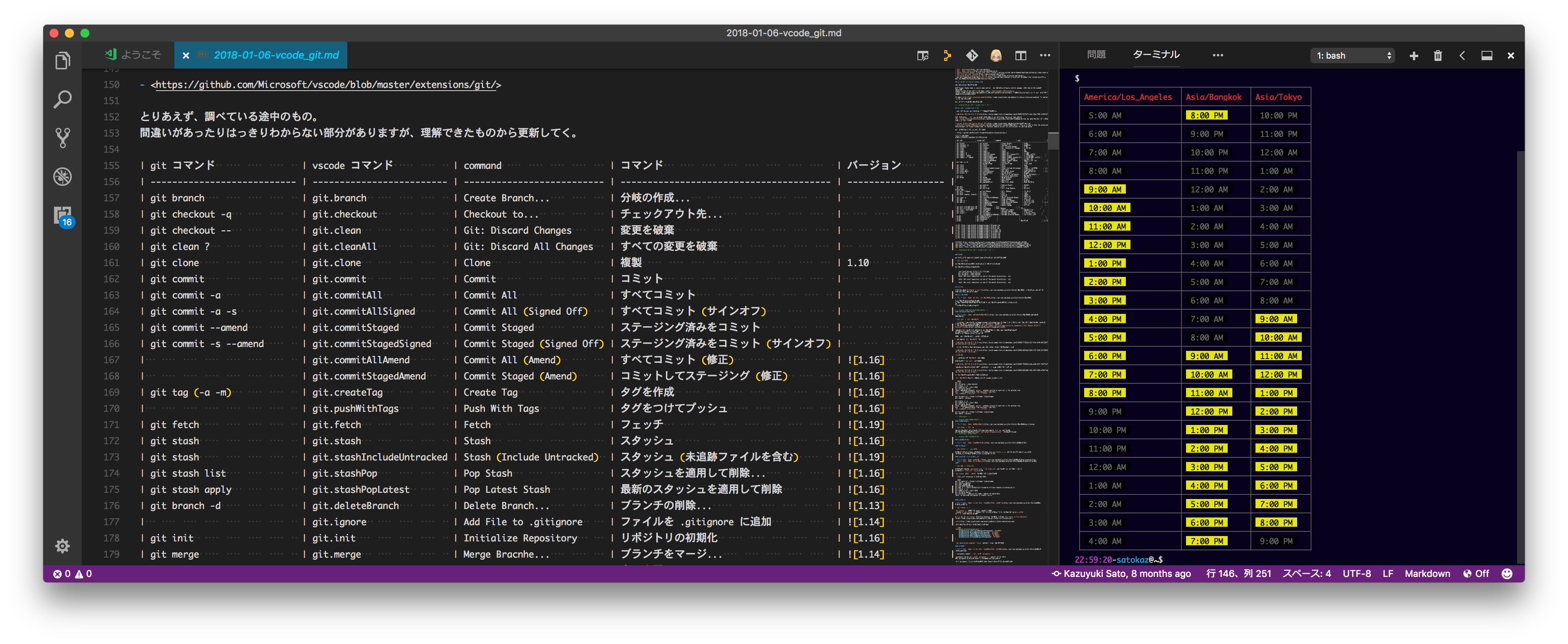Click the Kazuyuki Sato blame status entry

click(1121, 573)
